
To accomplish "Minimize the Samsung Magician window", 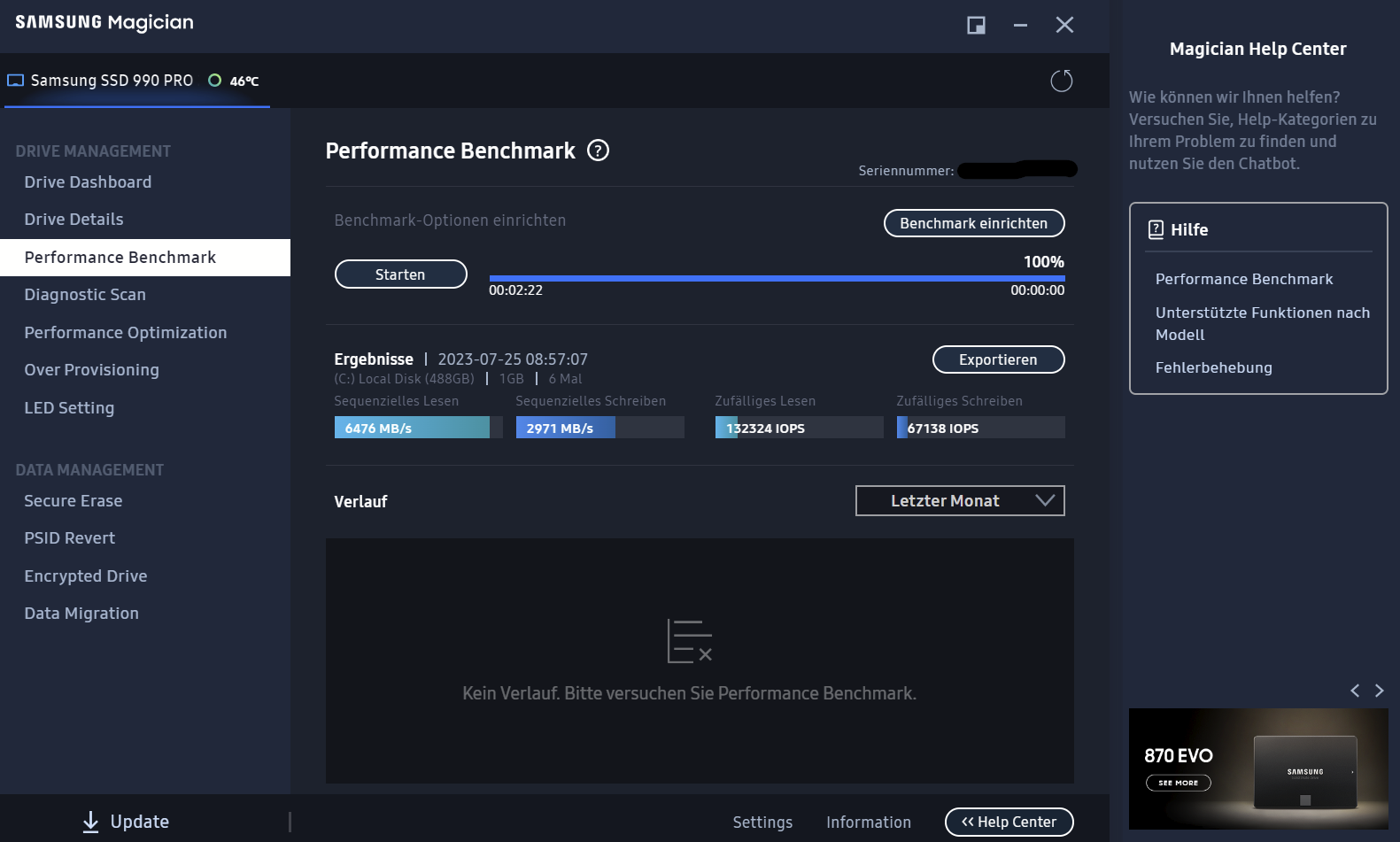I will (x=1020, y=25).
